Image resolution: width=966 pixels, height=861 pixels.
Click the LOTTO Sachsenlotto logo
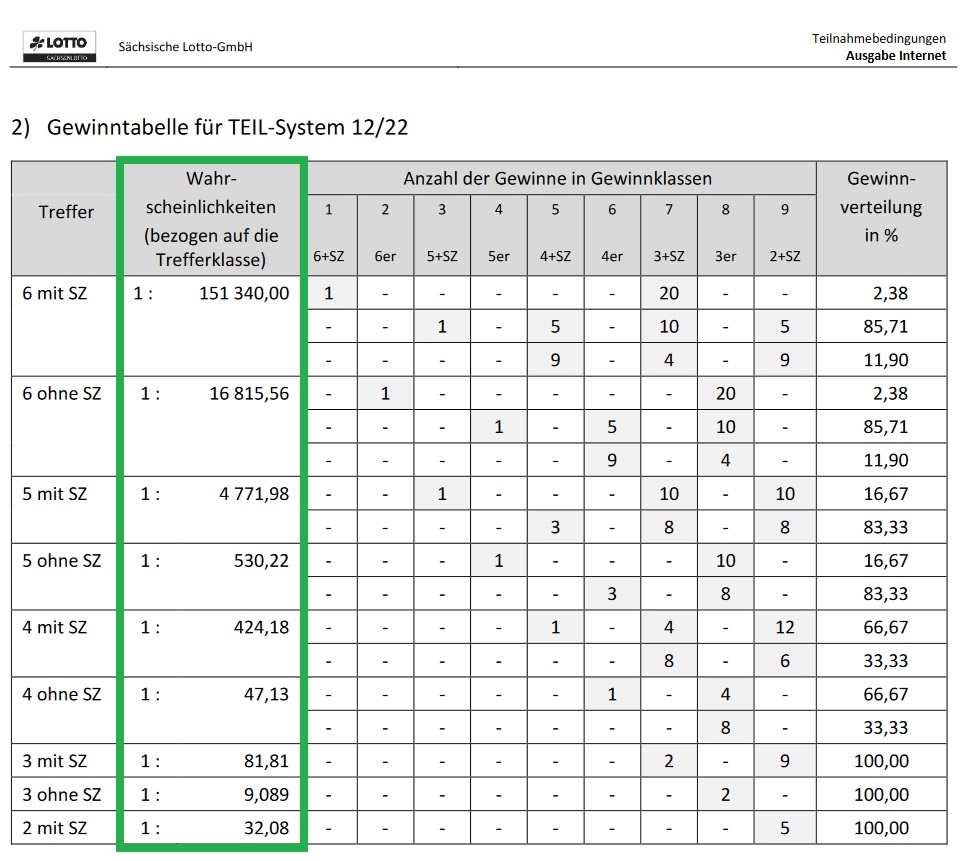[x=59, y=46]
